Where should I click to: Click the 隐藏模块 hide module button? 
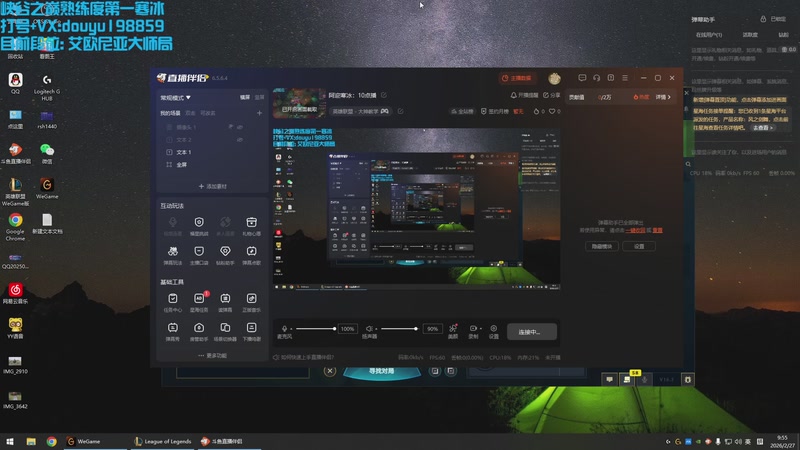click(602, 246)
